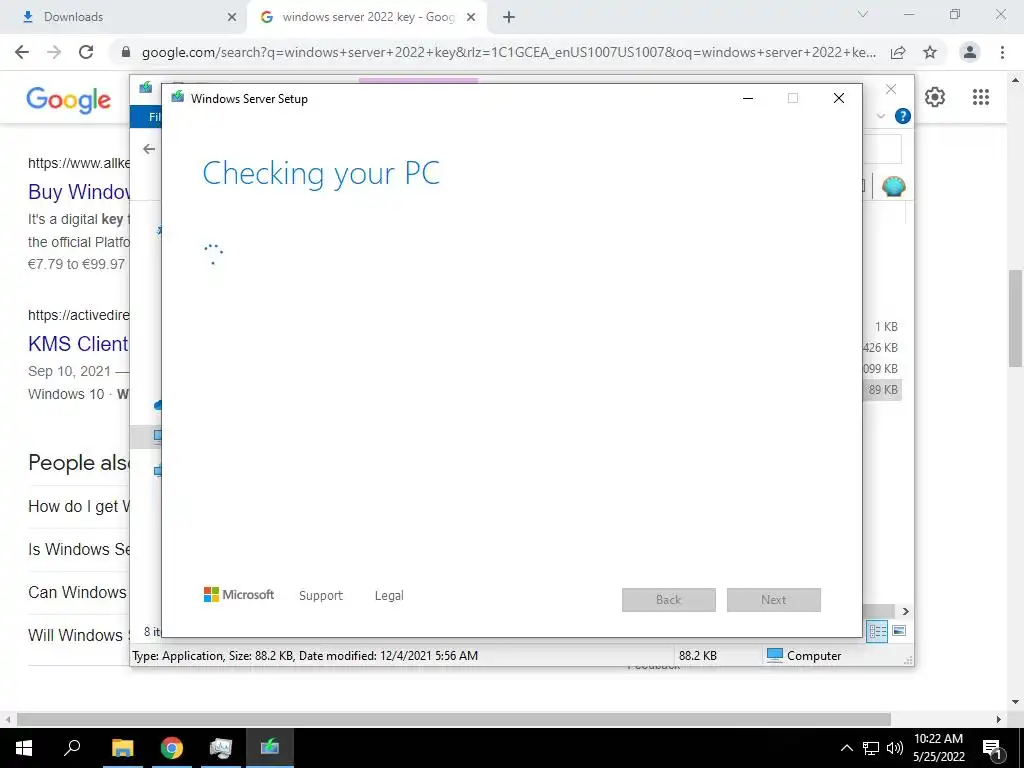Expand the 'Can Windows' question
This screenshot has width=1024, height=768.
[x=78, y=592]
